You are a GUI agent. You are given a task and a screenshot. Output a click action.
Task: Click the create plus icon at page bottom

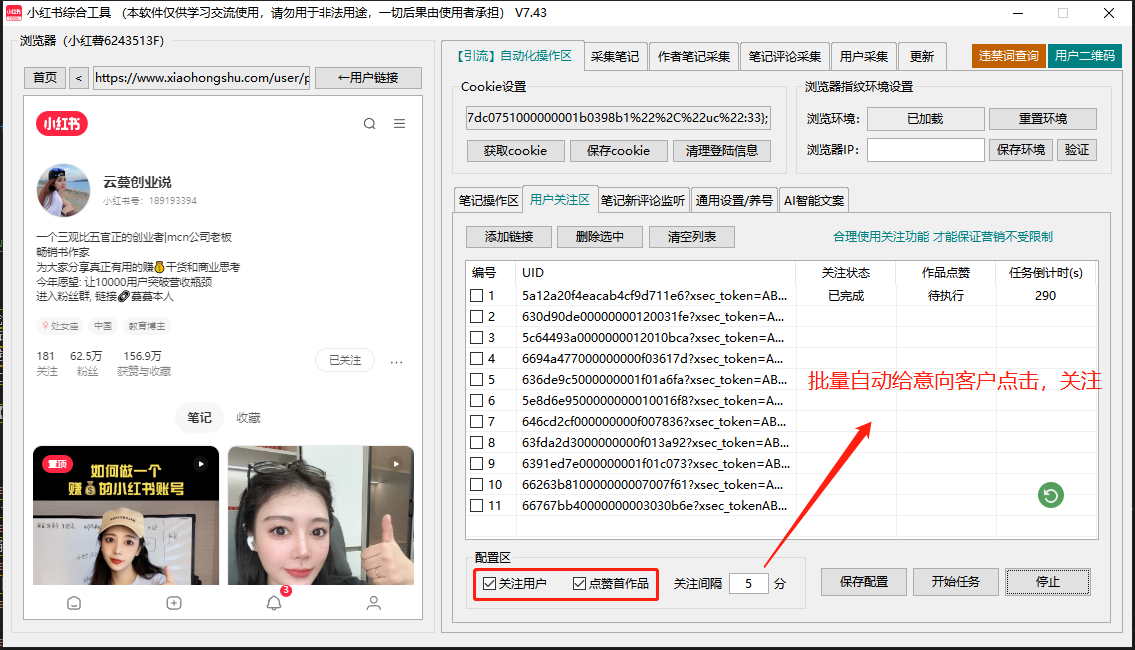pyautogui.click(x=174, y=602)
